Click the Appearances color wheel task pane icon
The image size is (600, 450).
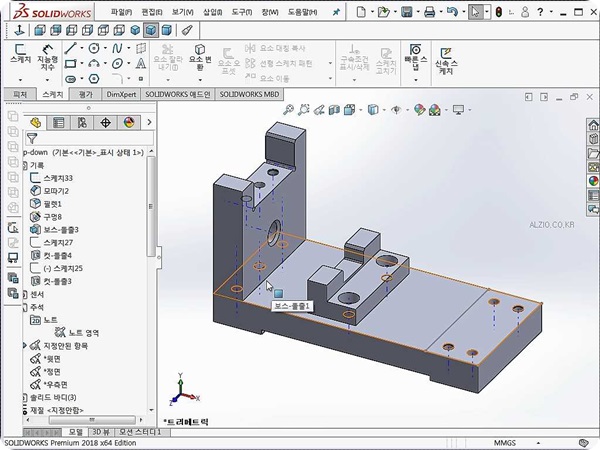point(593,181)
